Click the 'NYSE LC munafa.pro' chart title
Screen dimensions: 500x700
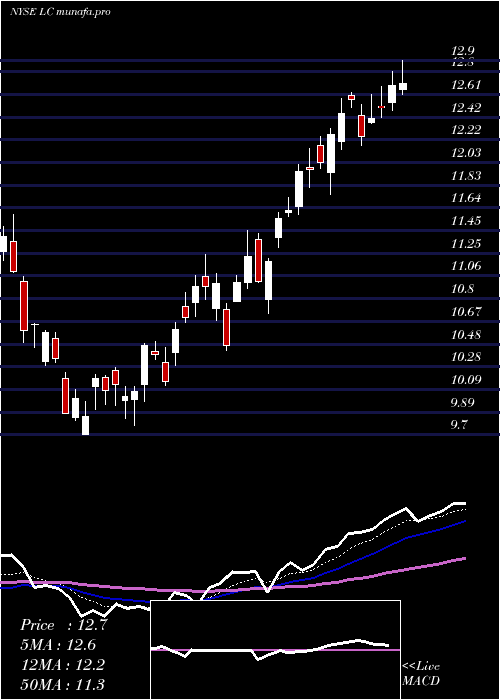point(60,12)
